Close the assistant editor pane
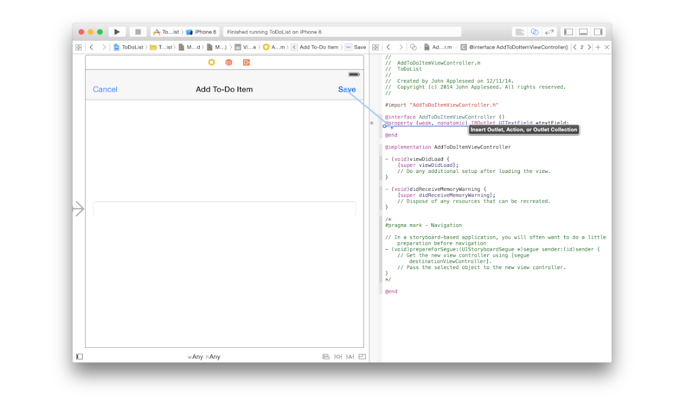 tap(607, 47)
